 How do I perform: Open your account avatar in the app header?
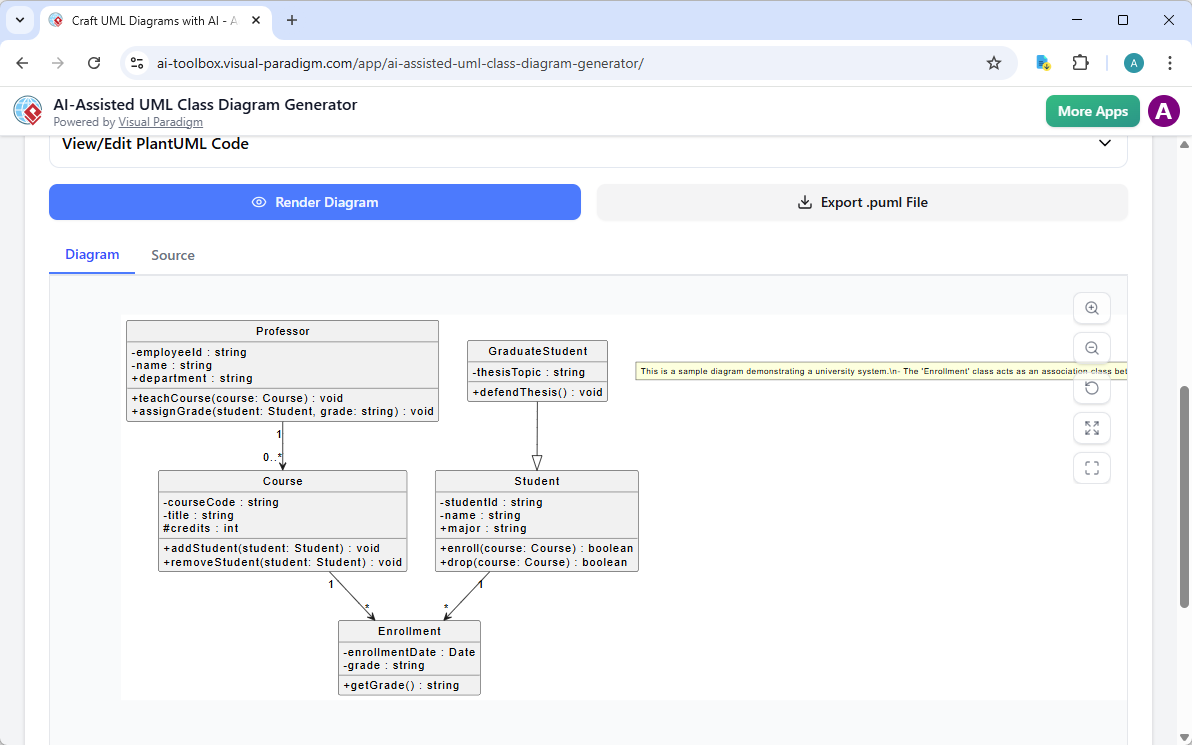(x=1163, y=111)
